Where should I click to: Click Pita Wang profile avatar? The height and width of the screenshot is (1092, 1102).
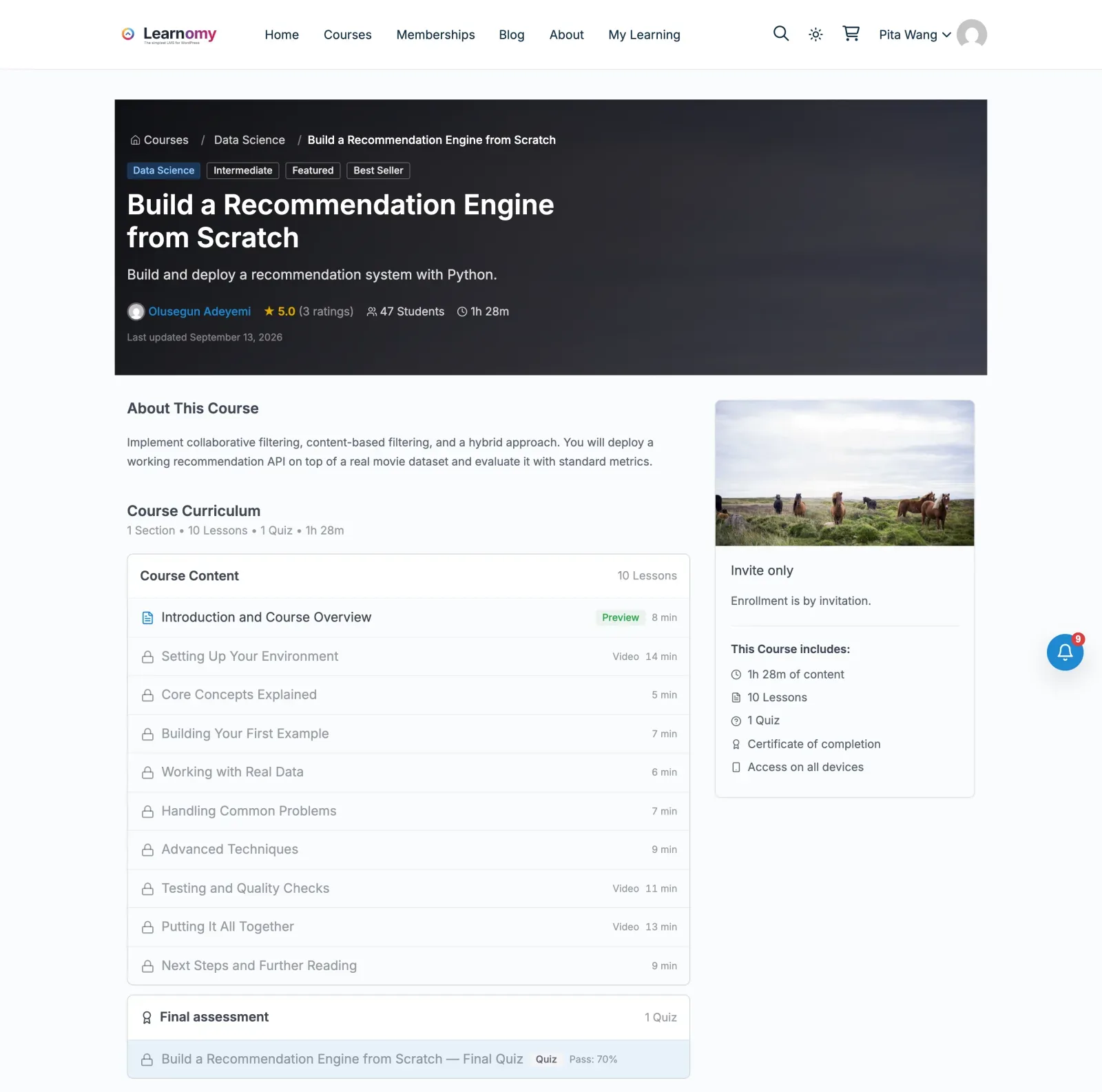[x=971, y=34]
